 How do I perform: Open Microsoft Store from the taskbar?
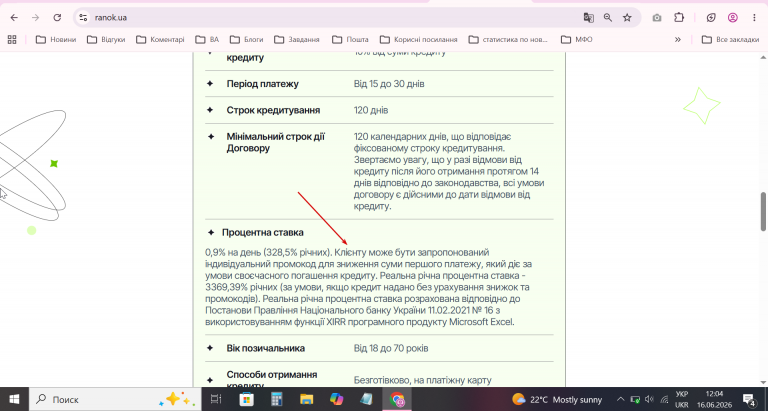246,399
